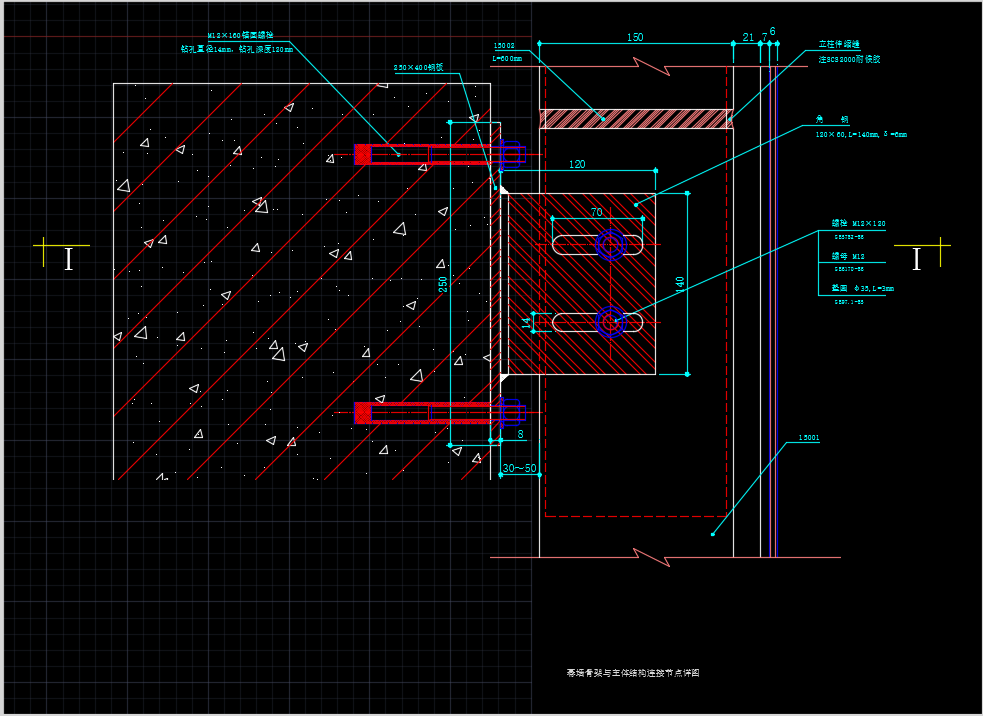This screenshot has height=716, width=983.
Task: Select the 250×400 steel plate label
Action: (418, 68)
